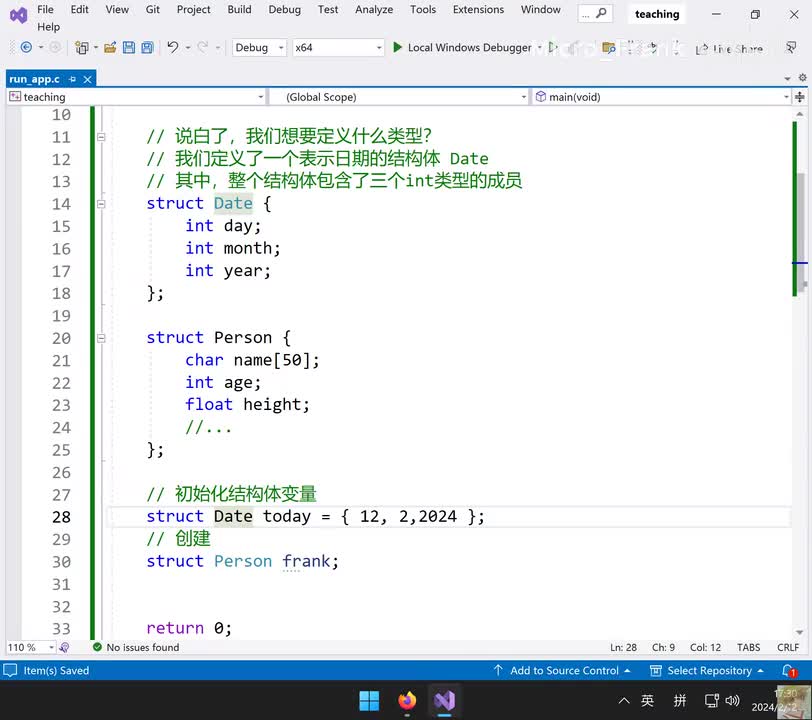Open the Live Share button
This screenshot has width=812, height=720.
coord(729,49)
